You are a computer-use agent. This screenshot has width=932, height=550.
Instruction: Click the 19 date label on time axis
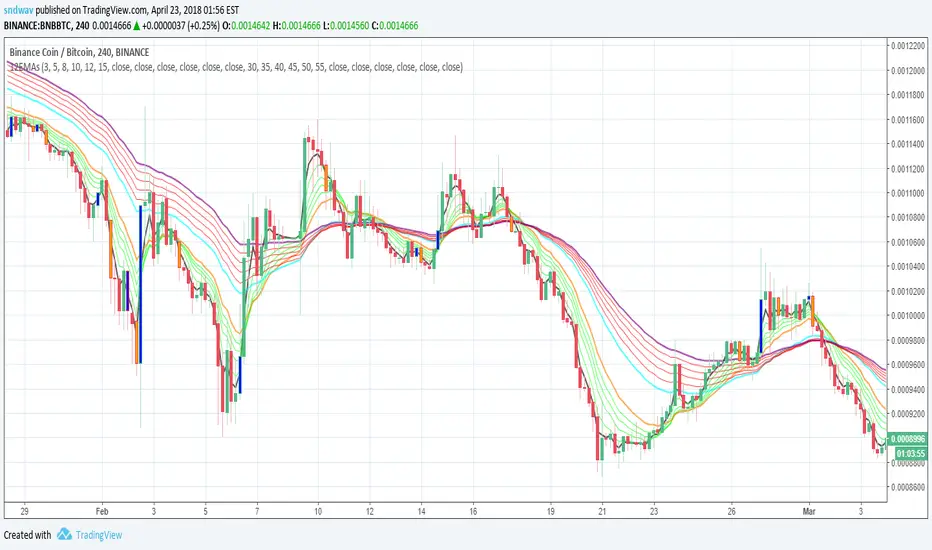pos(550,511)
